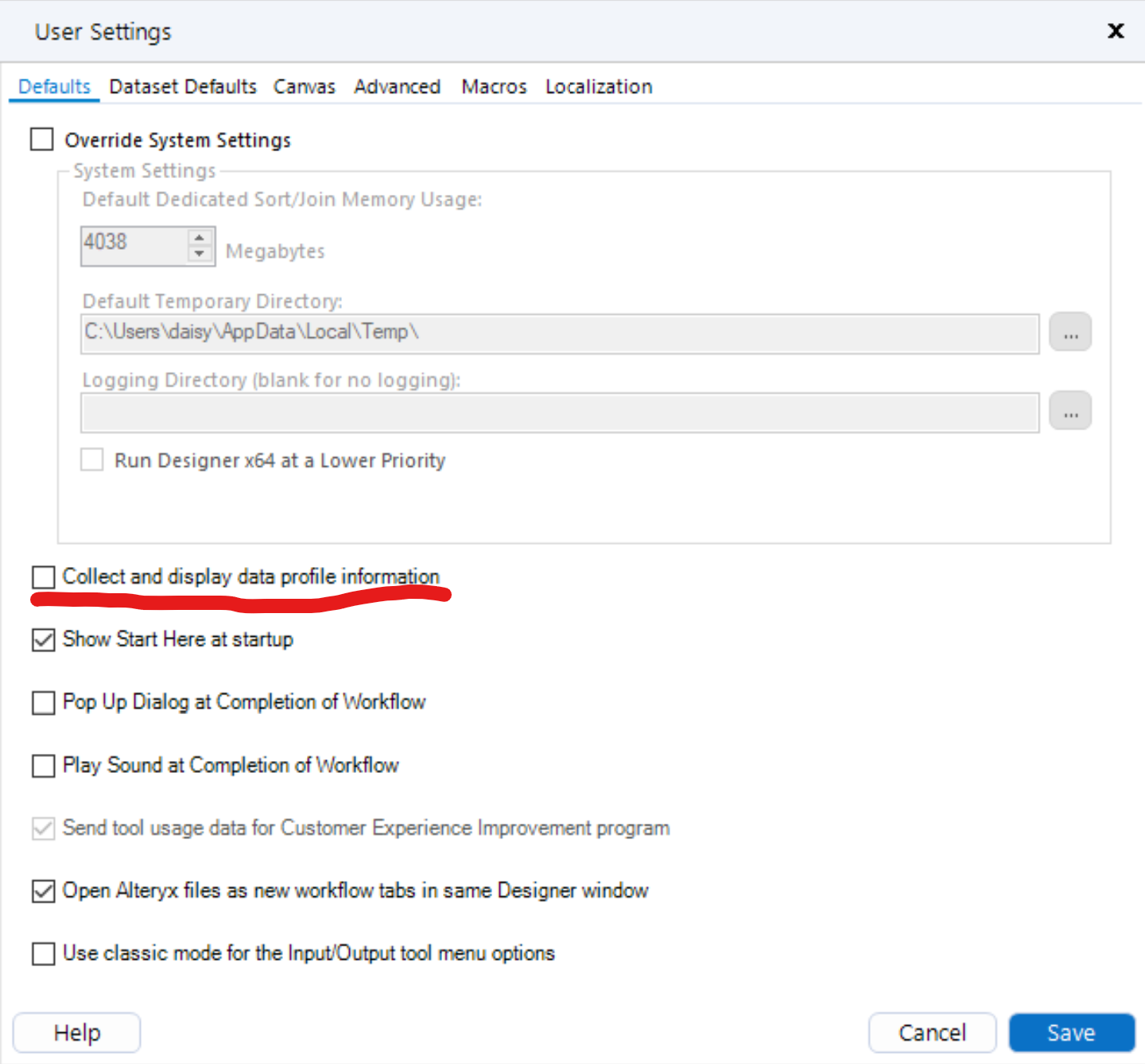Switch to the Advanced tab

tap(397, 86)
